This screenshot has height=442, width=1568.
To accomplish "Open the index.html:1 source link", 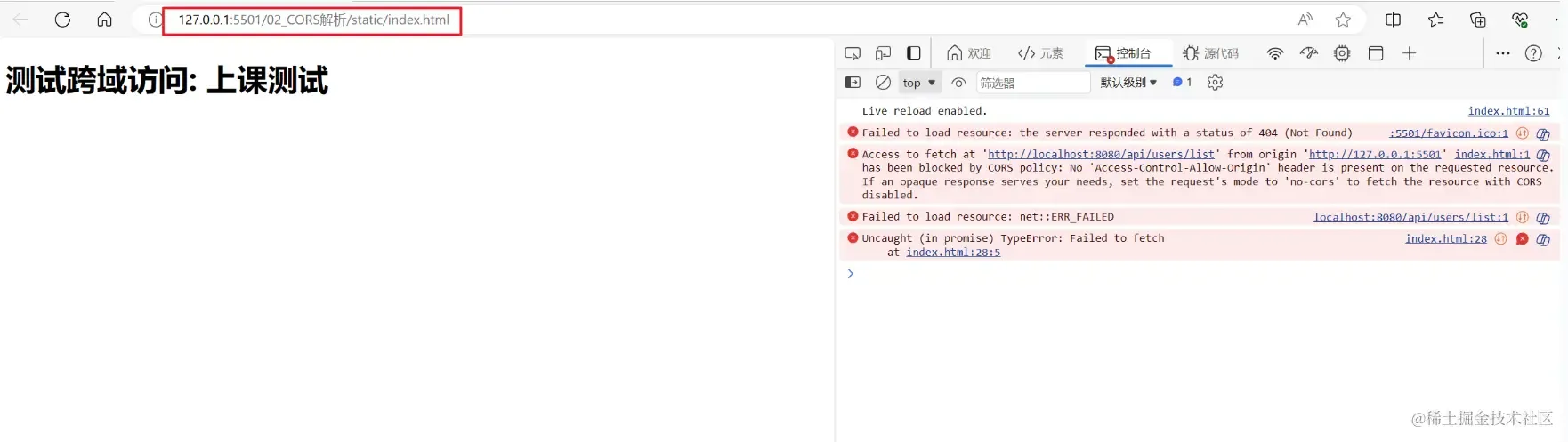I will (x=1492, y=154).
